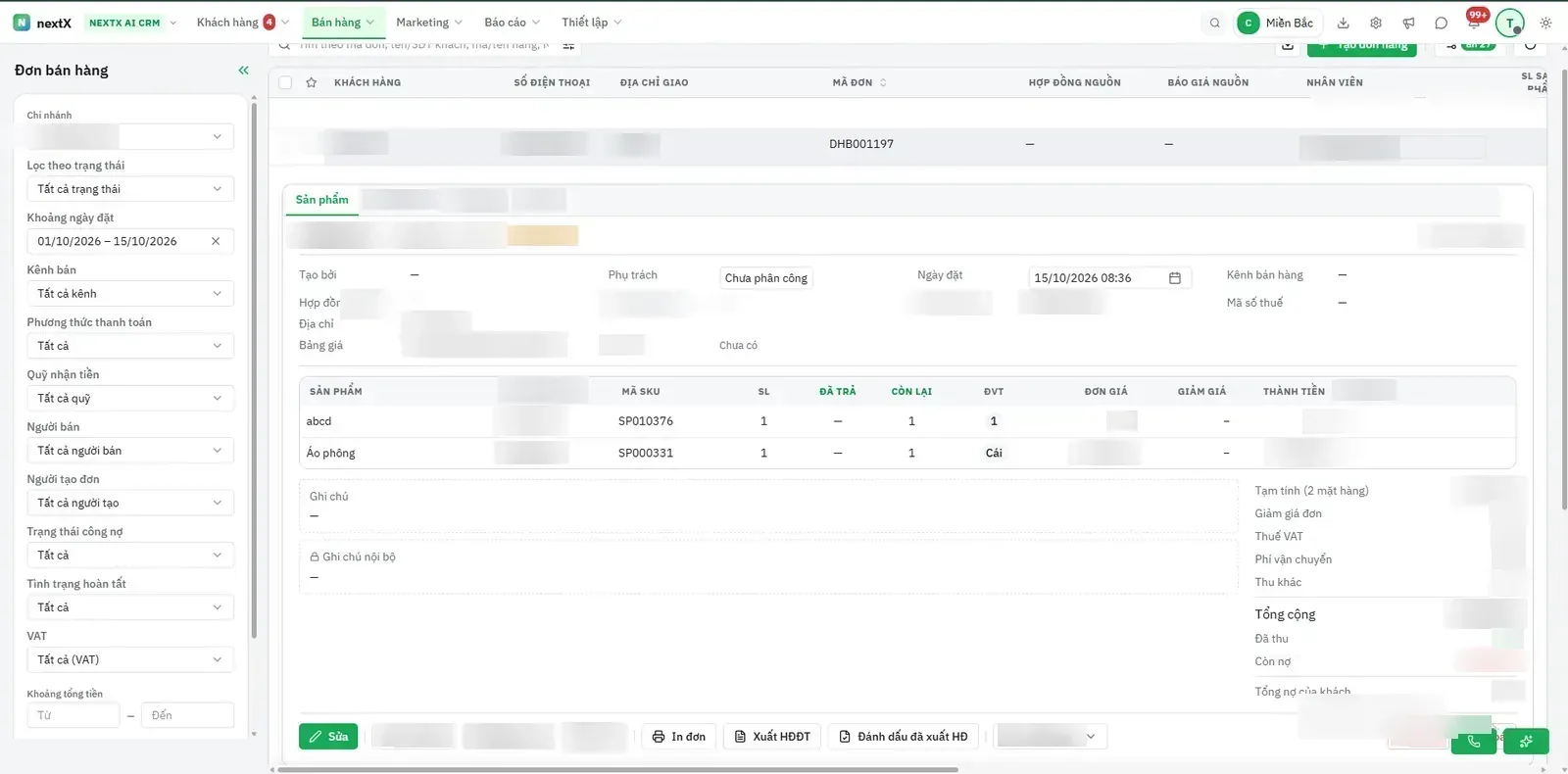Expand the Chi nhánh branch dropdown
Screen dimensions: 1568x774
click(129, 136)
